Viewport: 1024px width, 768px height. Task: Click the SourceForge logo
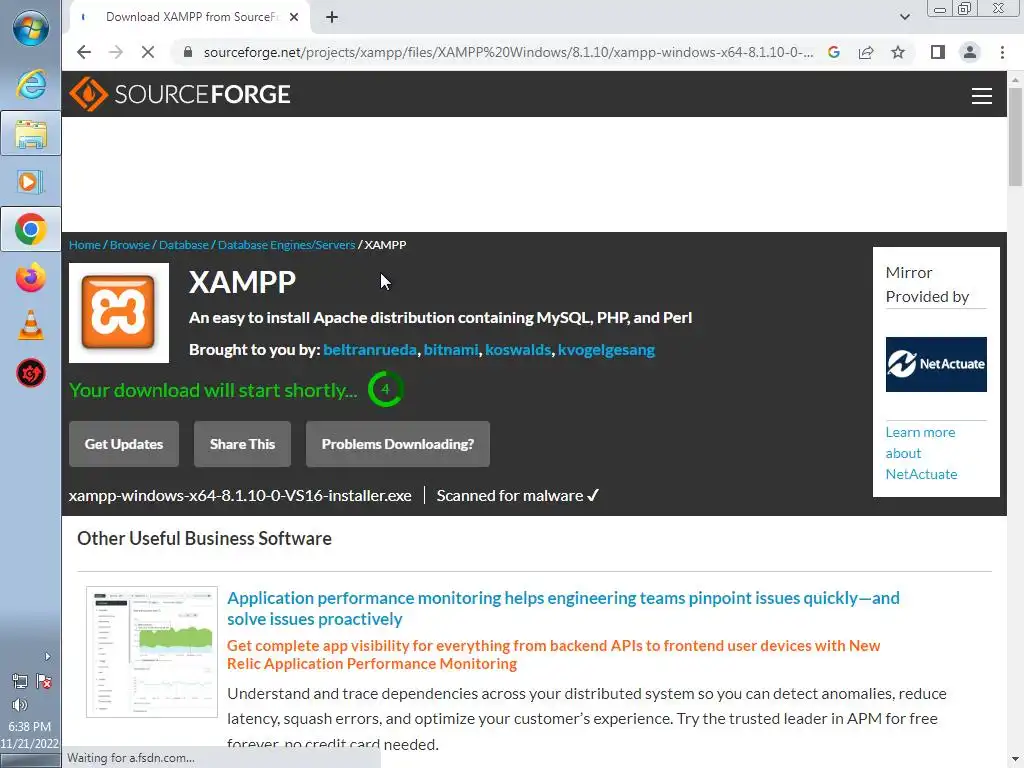[180, 94]
